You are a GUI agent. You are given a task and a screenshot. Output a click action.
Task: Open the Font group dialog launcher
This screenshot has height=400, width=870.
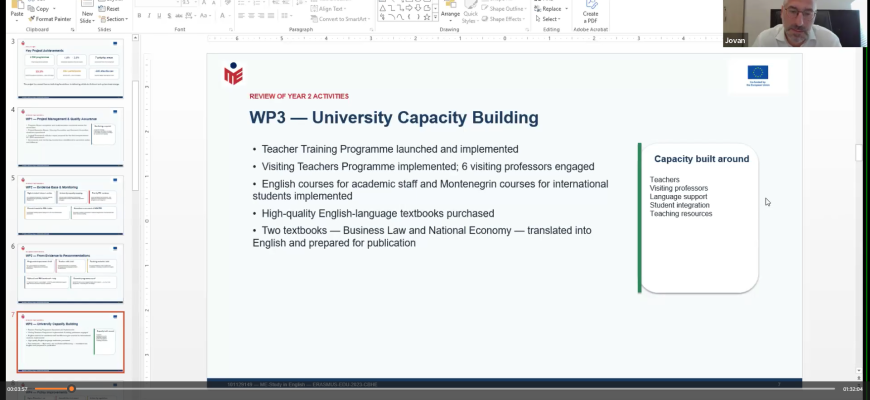tap(230, 29)
